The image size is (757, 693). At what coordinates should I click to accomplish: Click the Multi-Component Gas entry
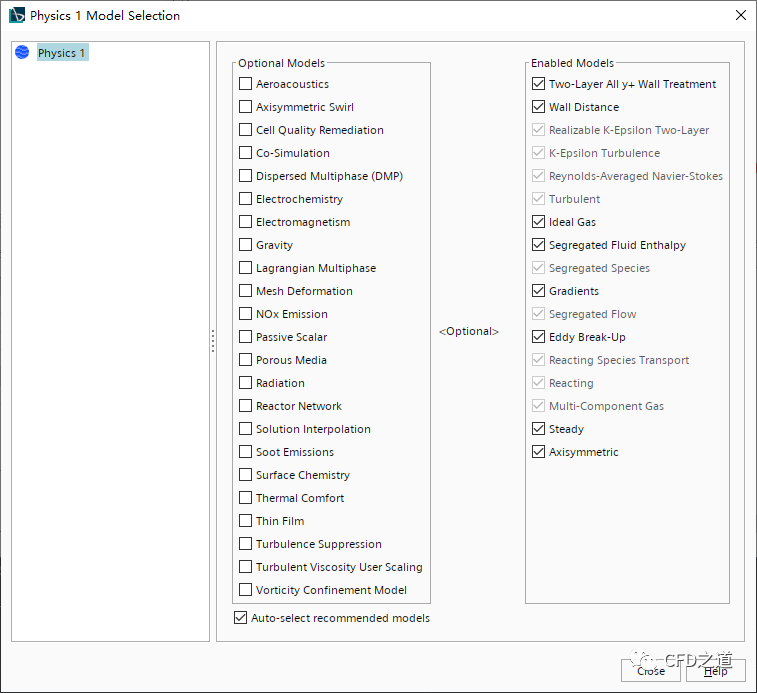pos(598,406)
